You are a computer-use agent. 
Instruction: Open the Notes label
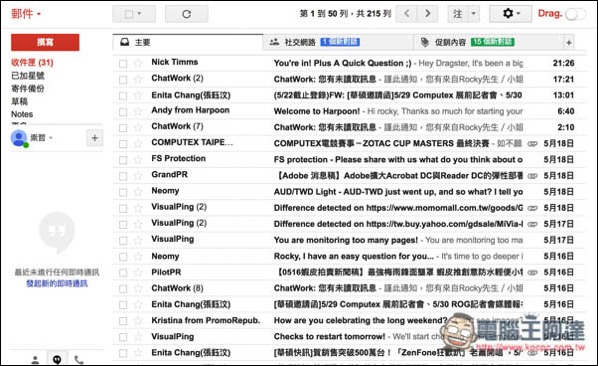[22, 114]
